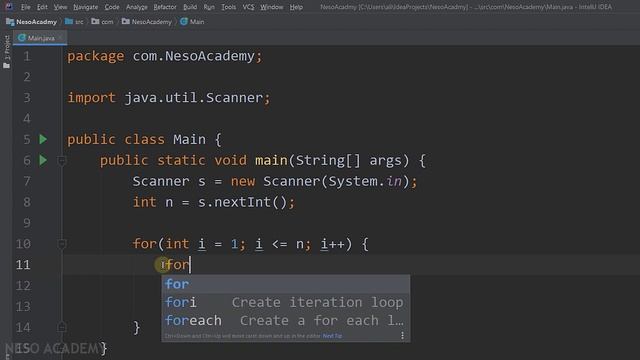Open the Refactor menu
Image resolution: width=640 pixels, height=360 pixels.
pos(165,7)
